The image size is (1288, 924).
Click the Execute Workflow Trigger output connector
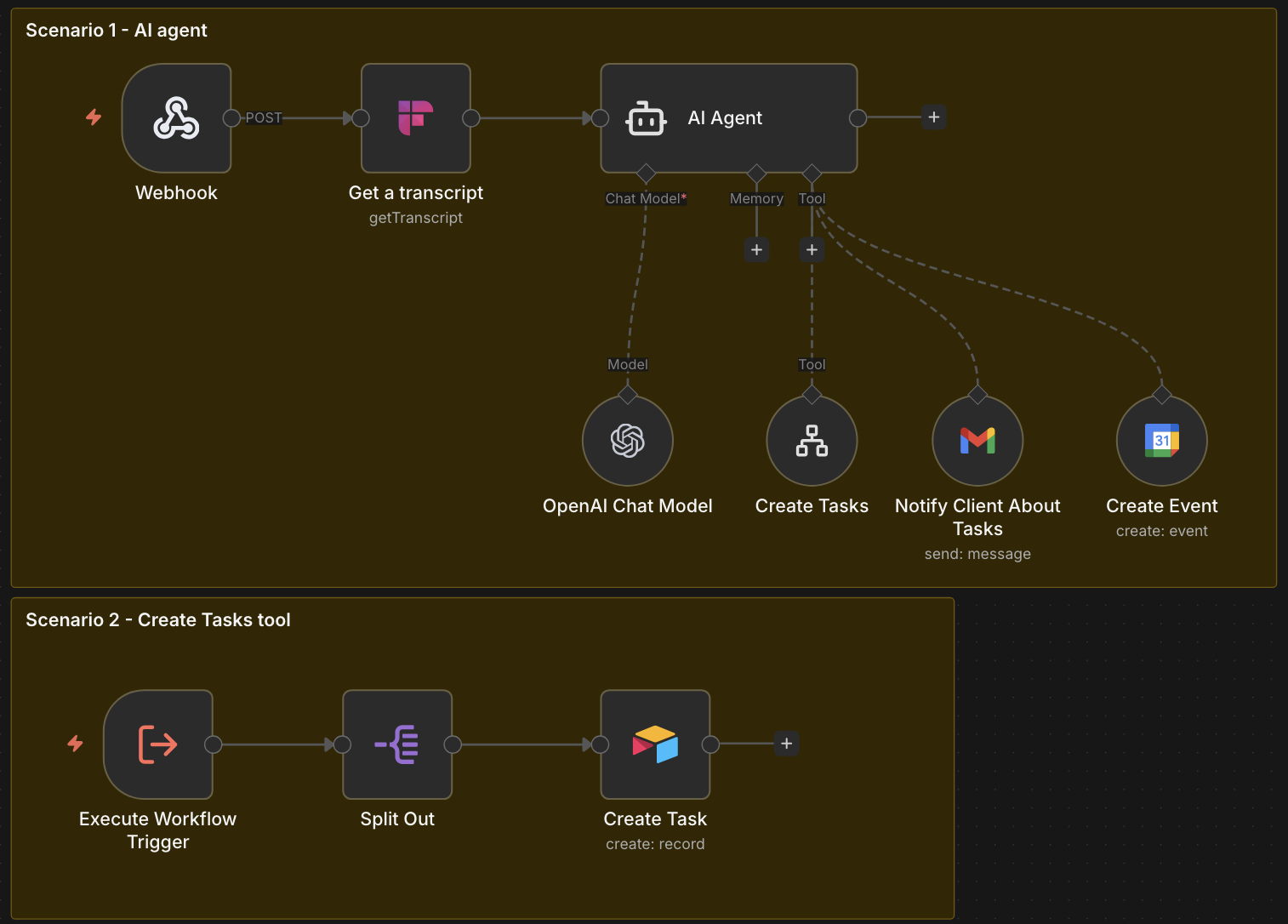pos(214,744)
